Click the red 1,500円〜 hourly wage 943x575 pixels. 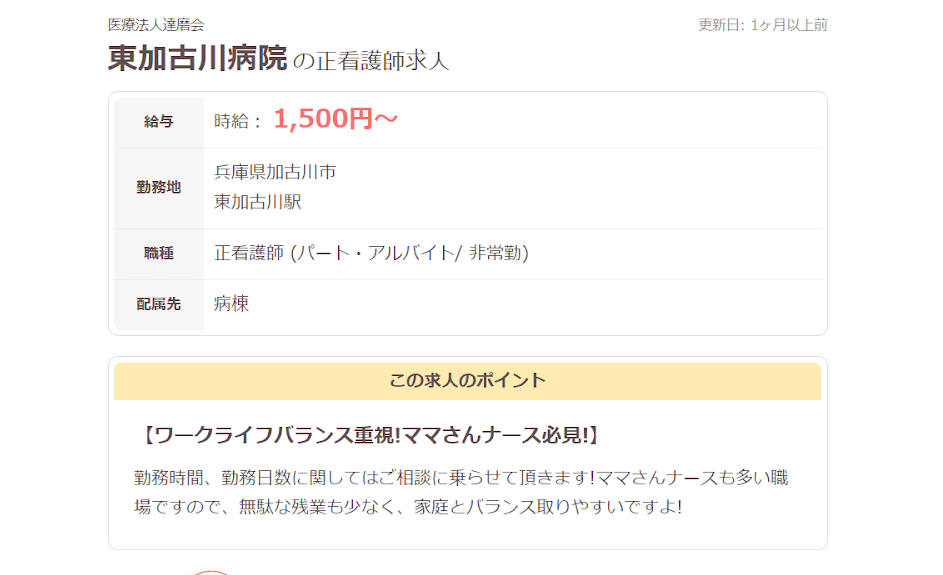pos(336,118)
